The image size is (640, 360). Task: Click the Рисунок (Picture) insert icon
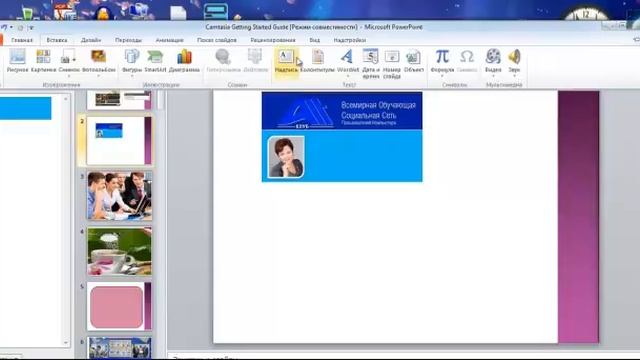click(18, 60)
